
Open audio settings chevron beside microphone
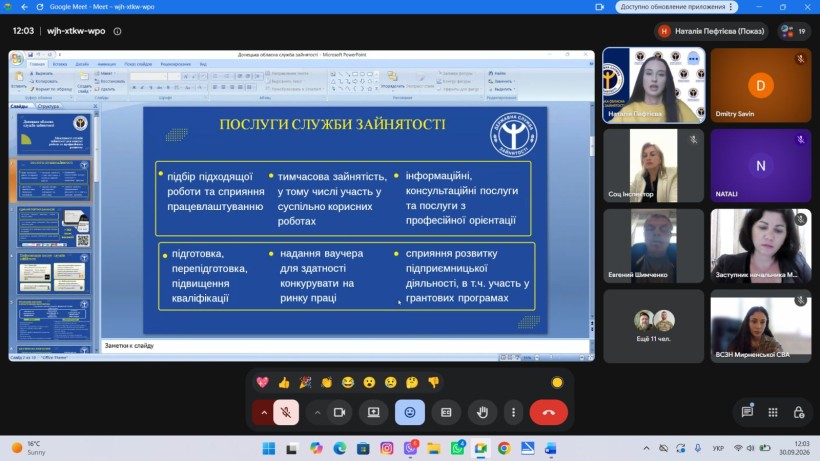(264, 412)
